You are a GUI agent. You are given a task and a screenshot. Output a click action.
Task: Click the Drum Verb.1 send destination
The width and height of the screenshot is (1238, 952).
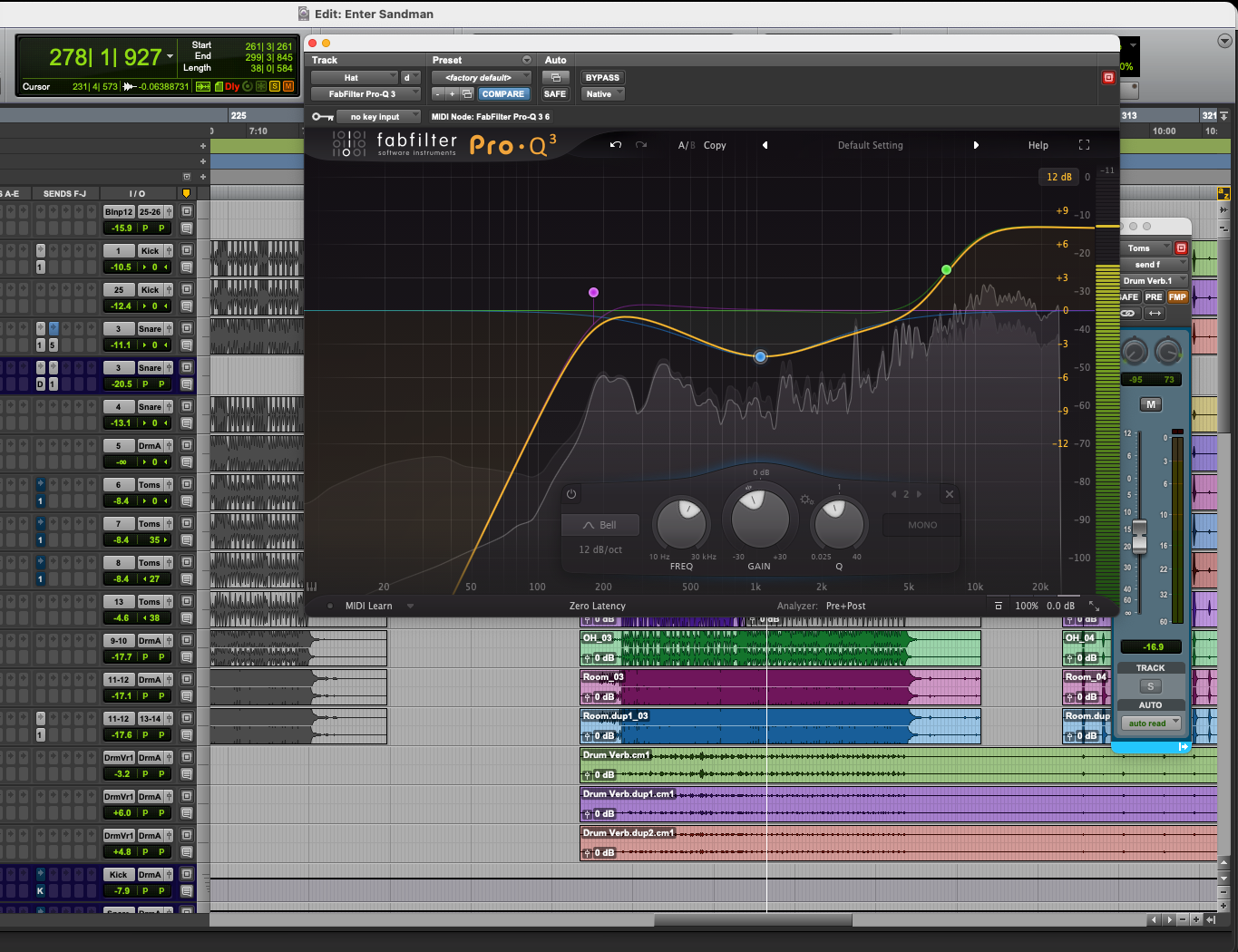coord(1153,281)
